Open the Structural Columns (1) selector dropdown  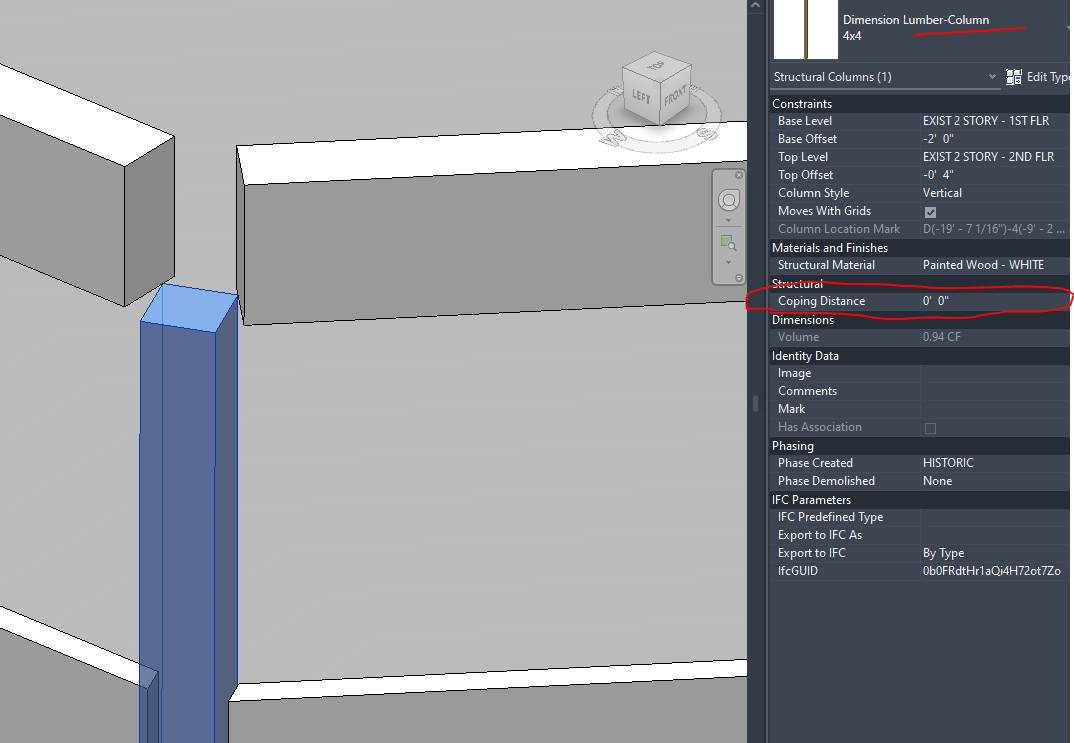click(x=992, y=76)
